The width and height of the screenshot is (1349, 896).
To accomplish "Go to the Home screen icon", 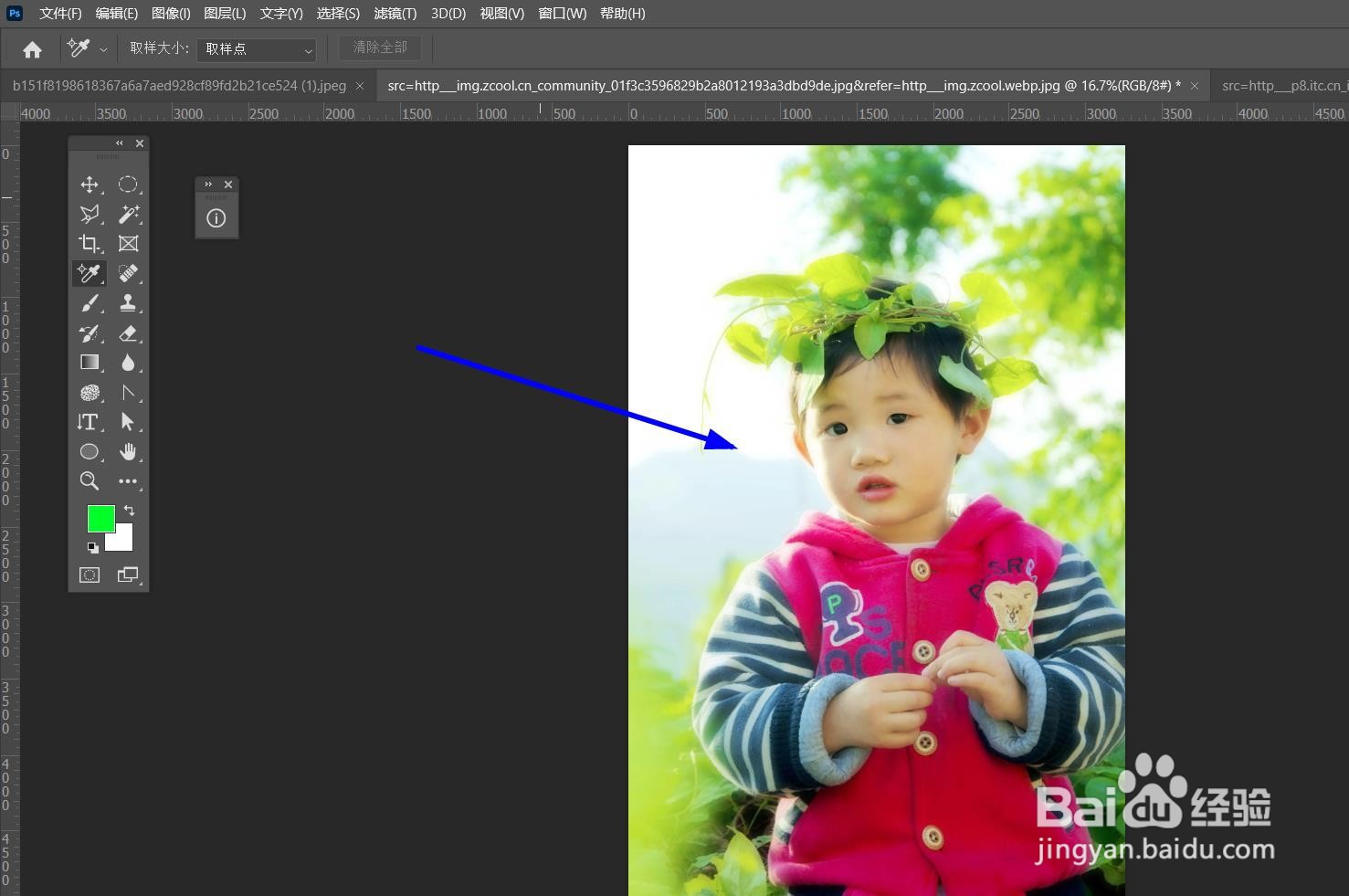I will (x=32, y=49).
